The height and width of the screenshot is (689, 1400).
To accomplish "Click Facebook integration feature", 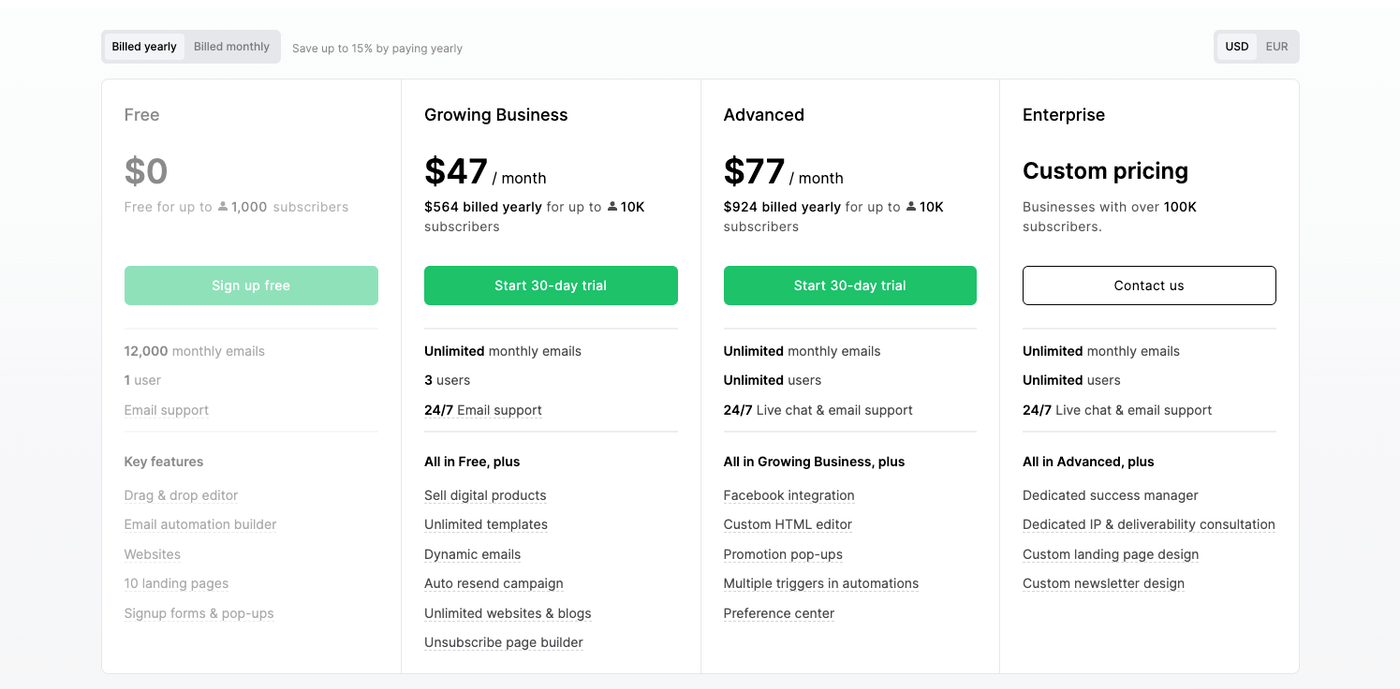I will (789, 495).
